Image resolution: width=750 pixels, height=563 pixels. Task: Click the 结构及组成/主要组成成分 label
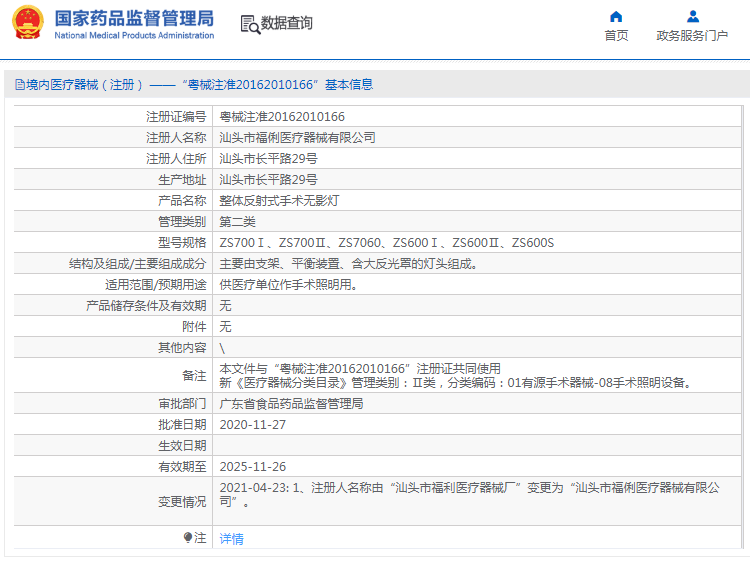coord(137,264)
